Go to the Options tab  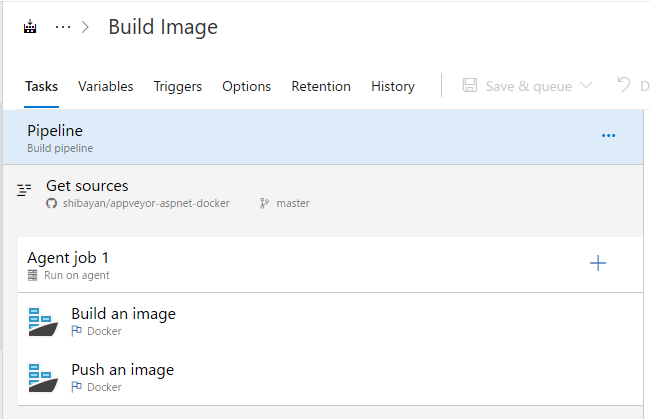tap(247, 86)
